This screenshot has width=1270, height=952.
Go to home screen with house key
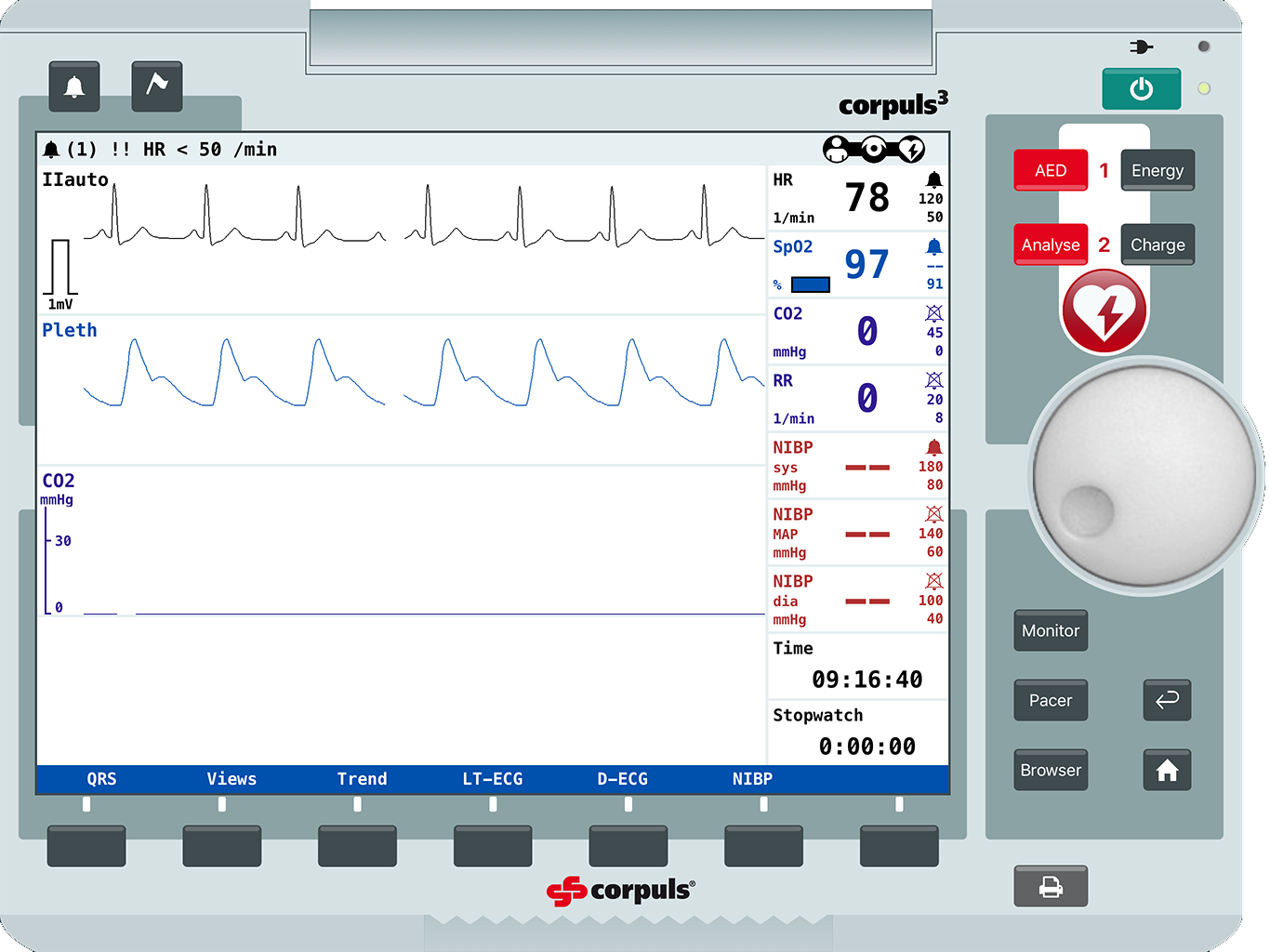tap(1167, 770)
